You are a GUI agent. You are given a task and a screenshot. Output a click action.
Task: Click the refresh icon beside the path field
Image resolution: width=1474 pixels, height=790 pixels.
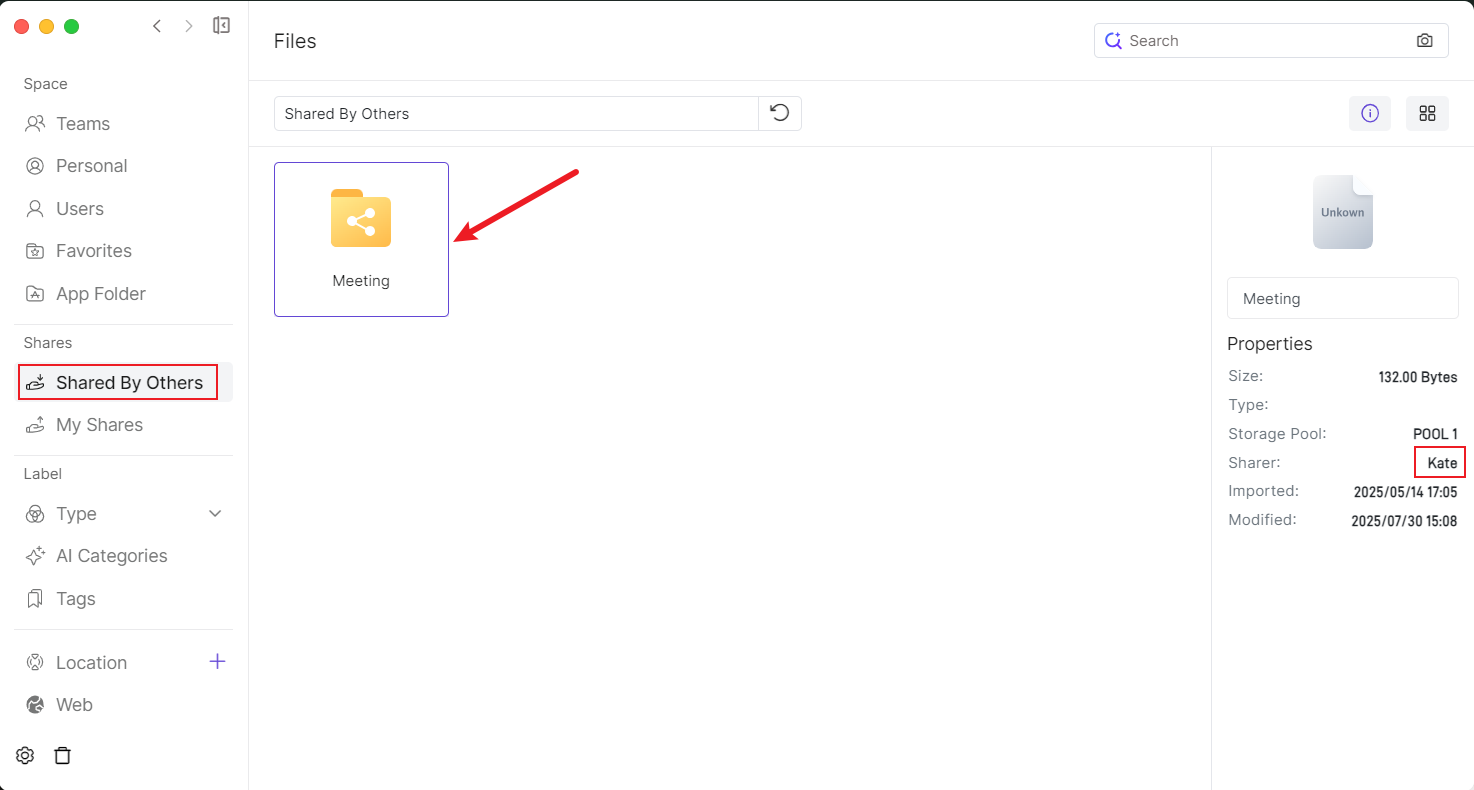pyautogui.click(x=780, y=113)
